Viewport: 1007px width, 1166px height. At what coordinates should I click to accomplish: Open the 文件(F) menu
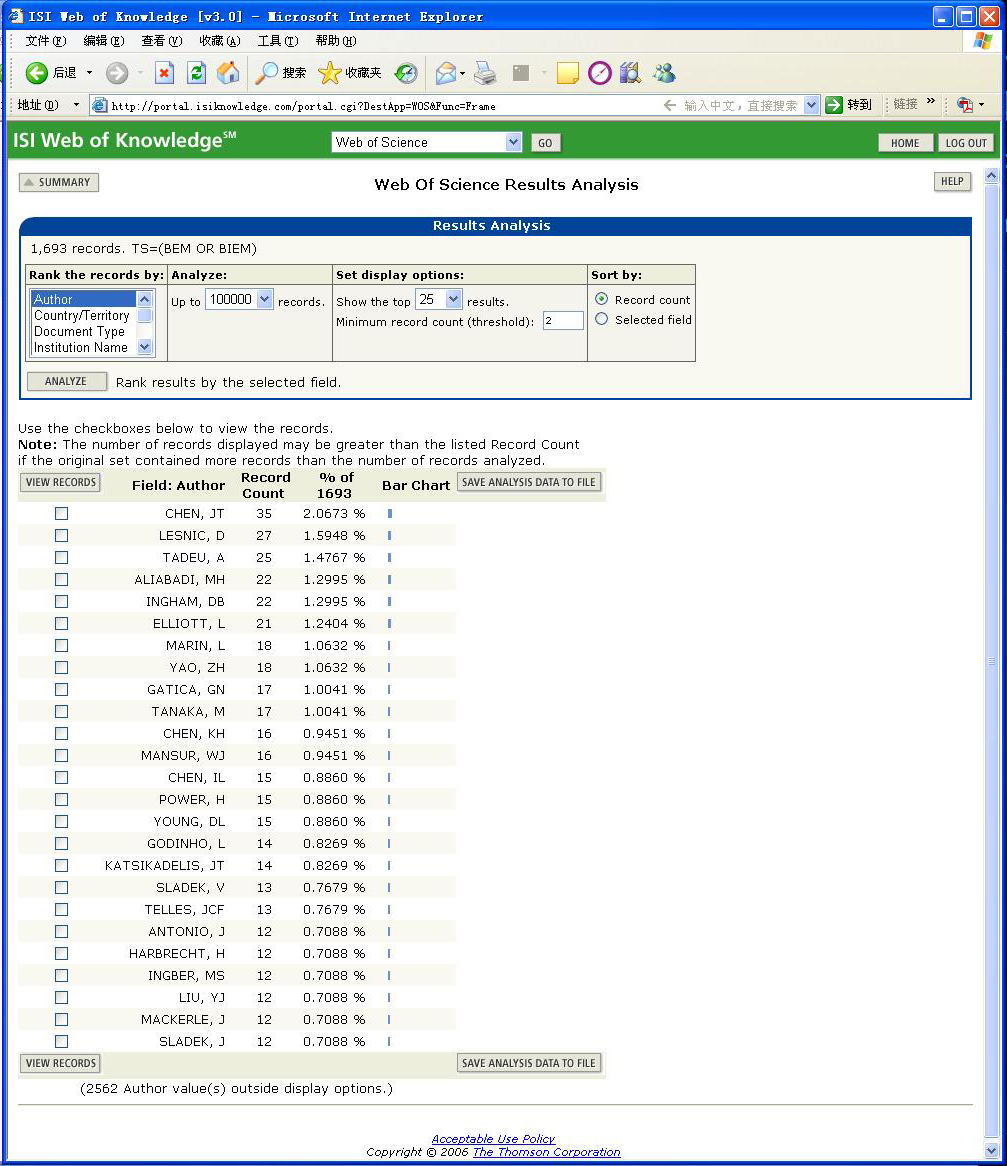click(45, 41)
